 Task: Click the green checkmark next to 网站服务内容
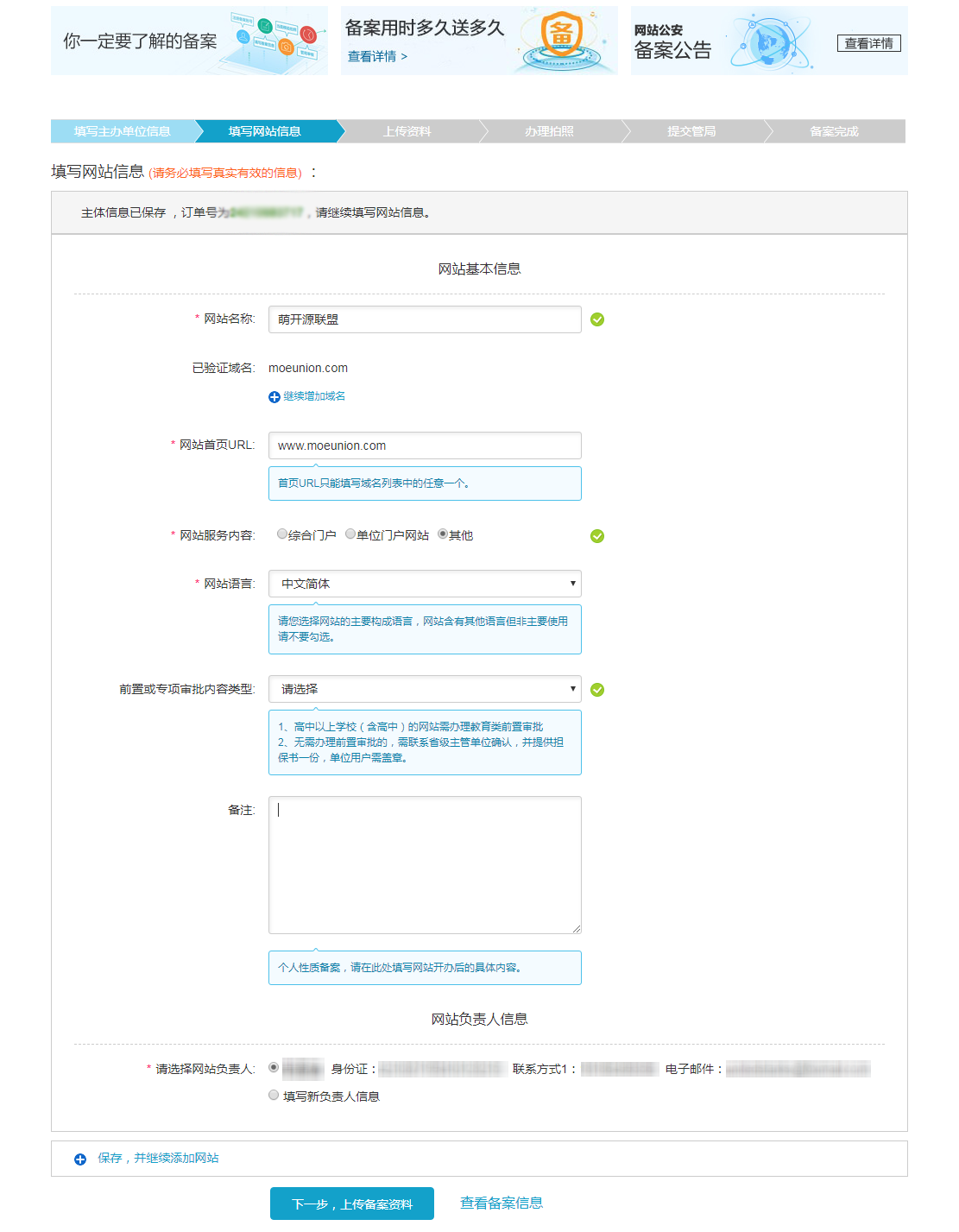(x=597, y=536)
